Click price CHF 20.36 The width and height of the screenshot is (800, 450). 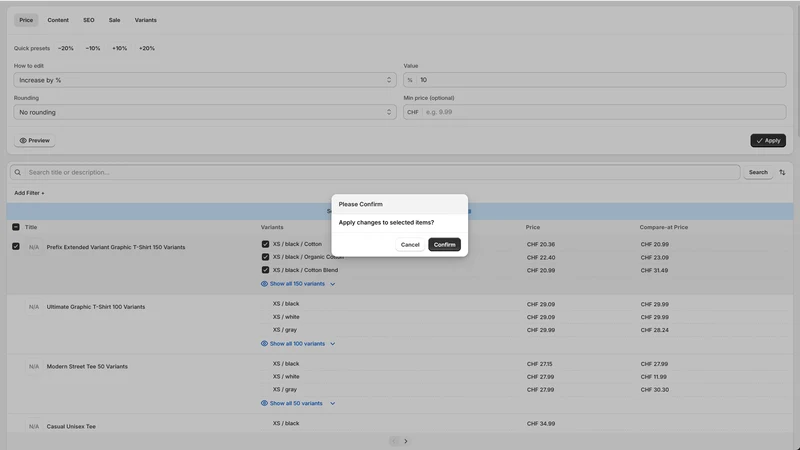point(541,245)
